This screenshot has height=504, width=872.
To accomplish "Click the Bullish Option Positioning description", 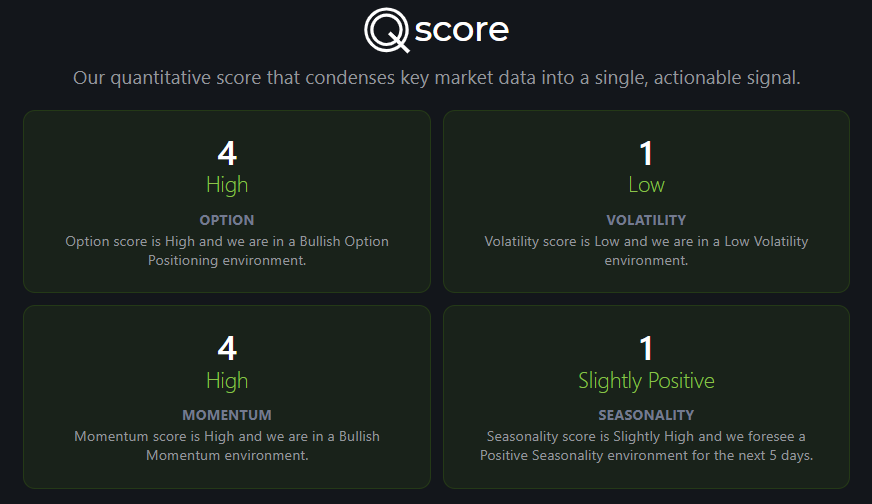I will pos(227,251).
